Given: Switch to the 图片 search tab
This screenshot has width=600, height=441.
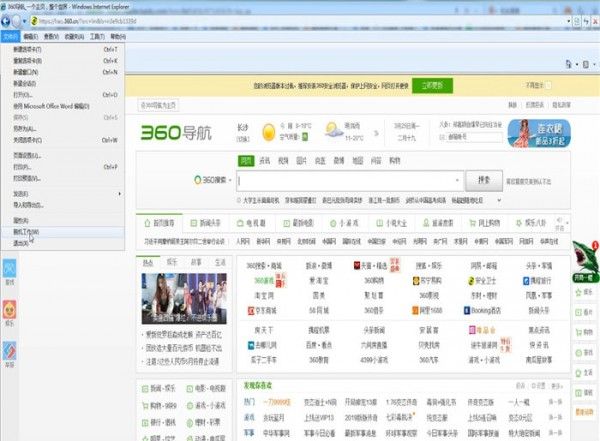Looking at the screenshot, I should click(302, 161).
